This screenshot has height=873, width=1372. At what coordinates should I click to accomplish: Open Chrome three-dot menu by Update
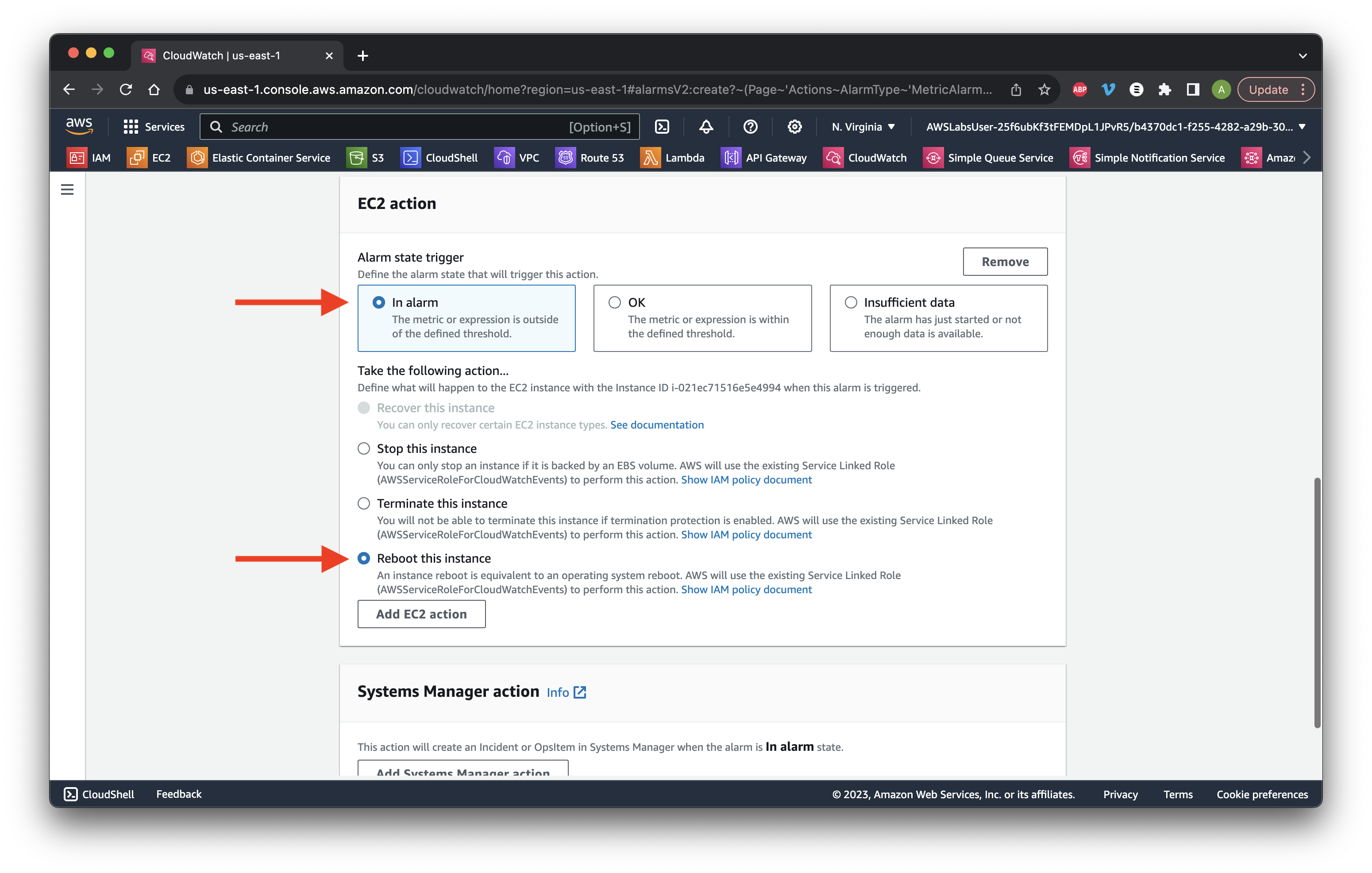point(1303,89)
